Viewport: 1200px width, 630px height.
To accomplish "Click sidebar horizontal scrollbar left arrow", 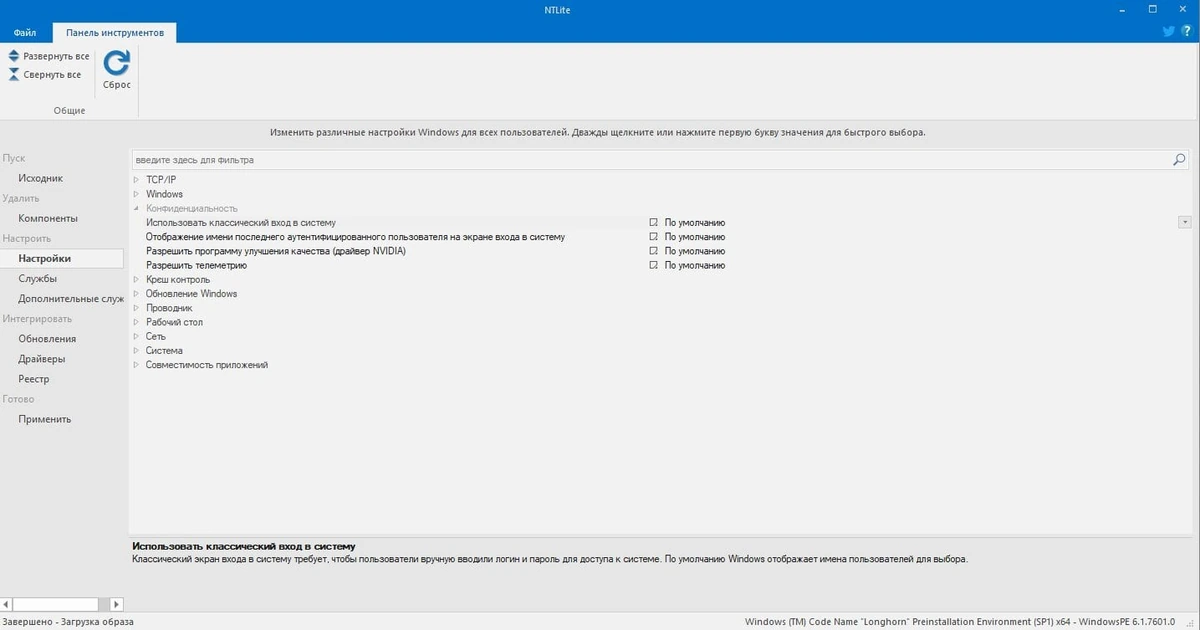I will 7,604.
